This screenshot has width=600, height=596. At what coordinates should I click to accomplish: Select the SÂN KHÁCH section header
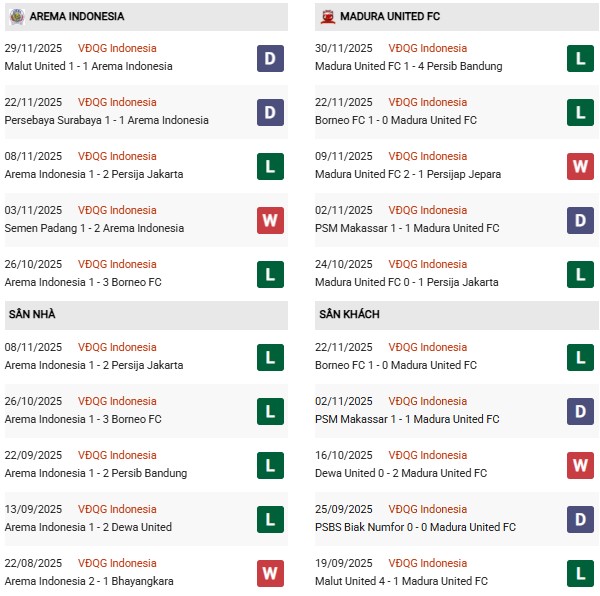point(349,314)
